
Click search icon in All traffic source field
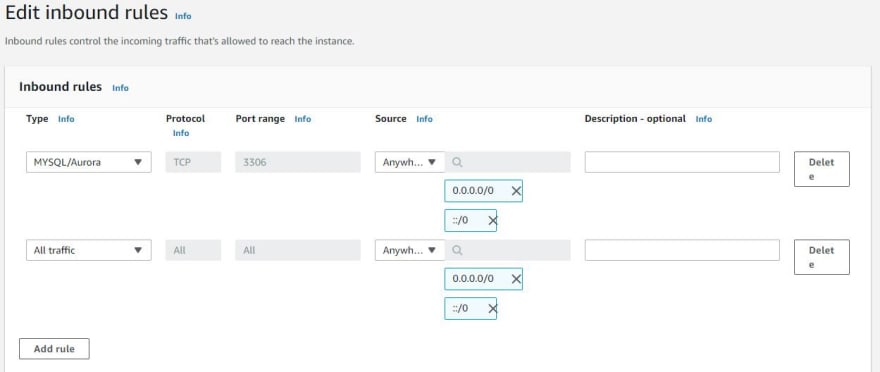tap(457, 250)
